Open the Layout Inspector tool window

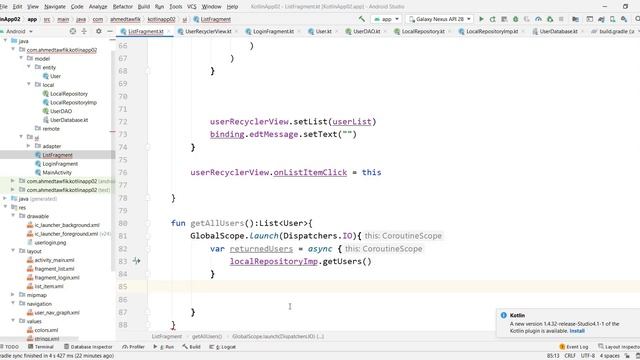coord(619,347)
